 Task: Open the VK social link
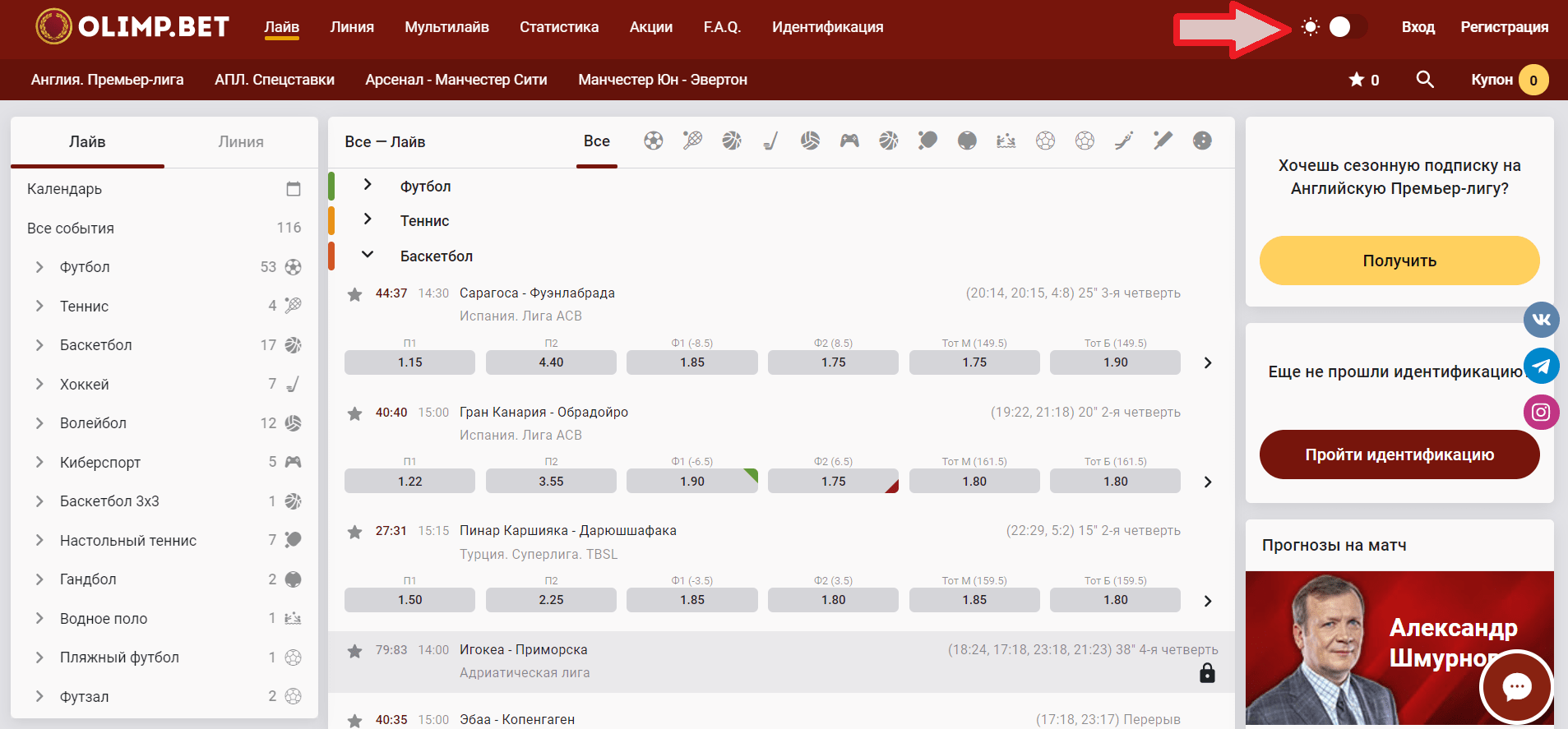[1541, 320]
